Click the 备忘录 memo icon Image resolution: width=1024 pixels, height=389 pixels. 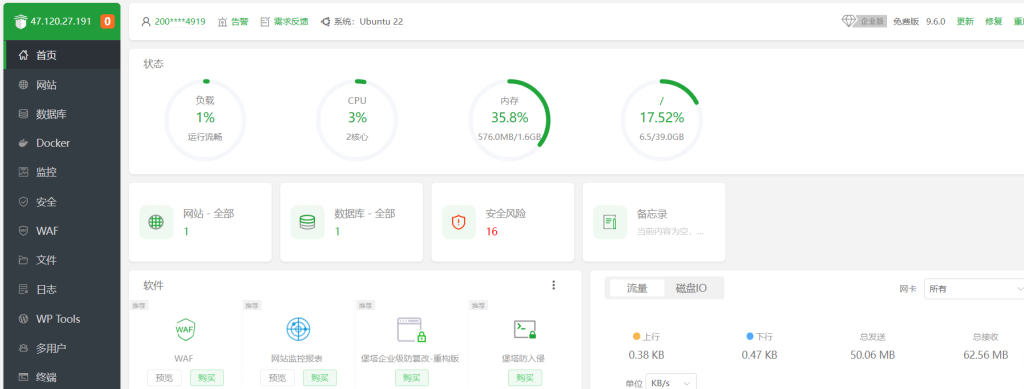click(610, 222)
